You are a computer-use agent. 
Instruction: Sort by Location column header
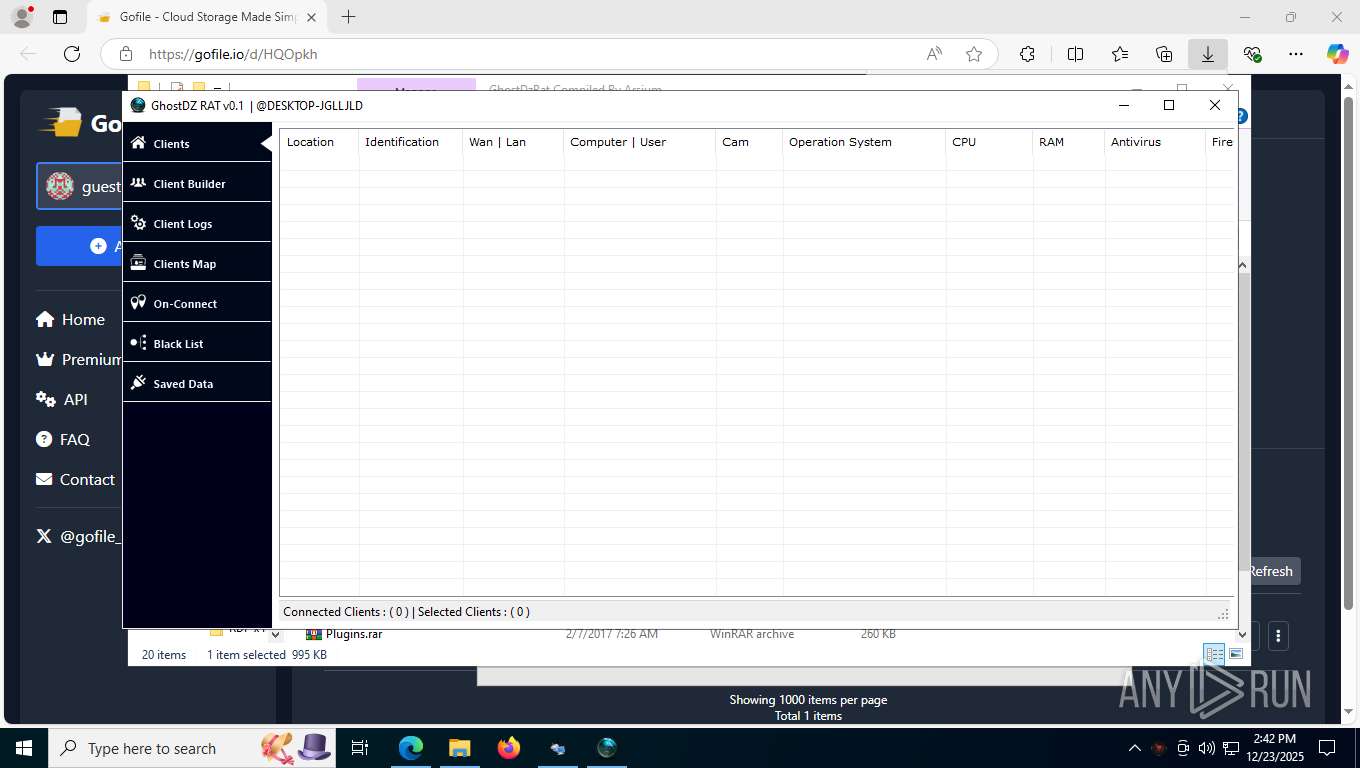[318, 142]
